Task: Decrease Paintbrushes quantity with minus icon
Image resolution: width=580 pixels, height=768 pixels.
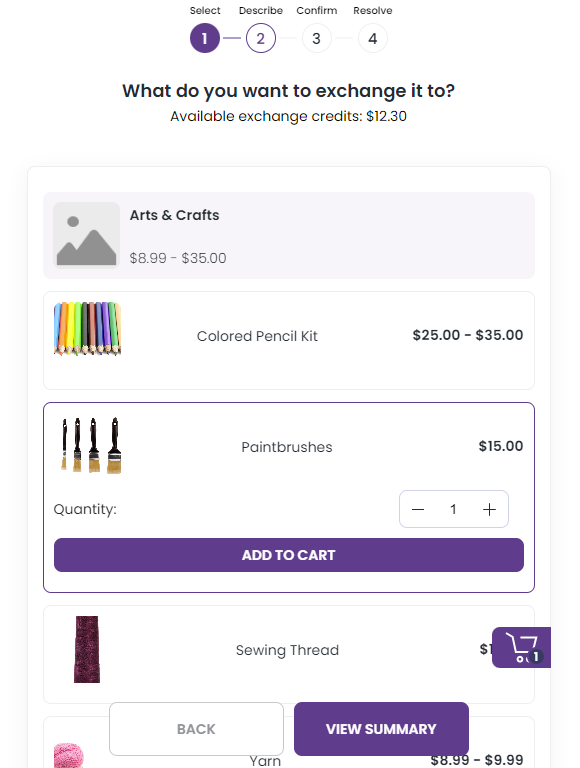Action: (418, 509)
